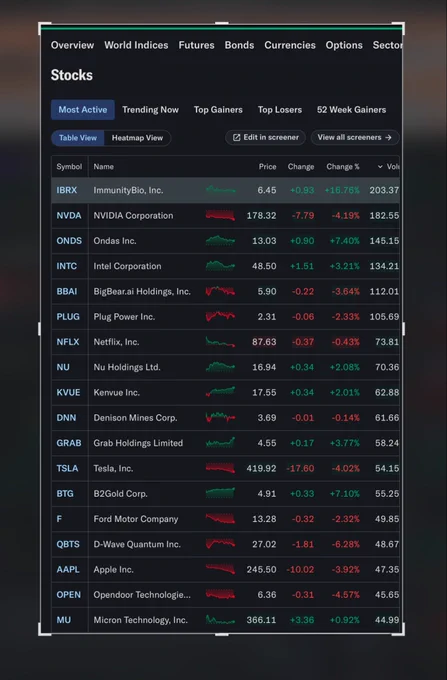Click the Volume sort arrow

[x=380, y=167]
